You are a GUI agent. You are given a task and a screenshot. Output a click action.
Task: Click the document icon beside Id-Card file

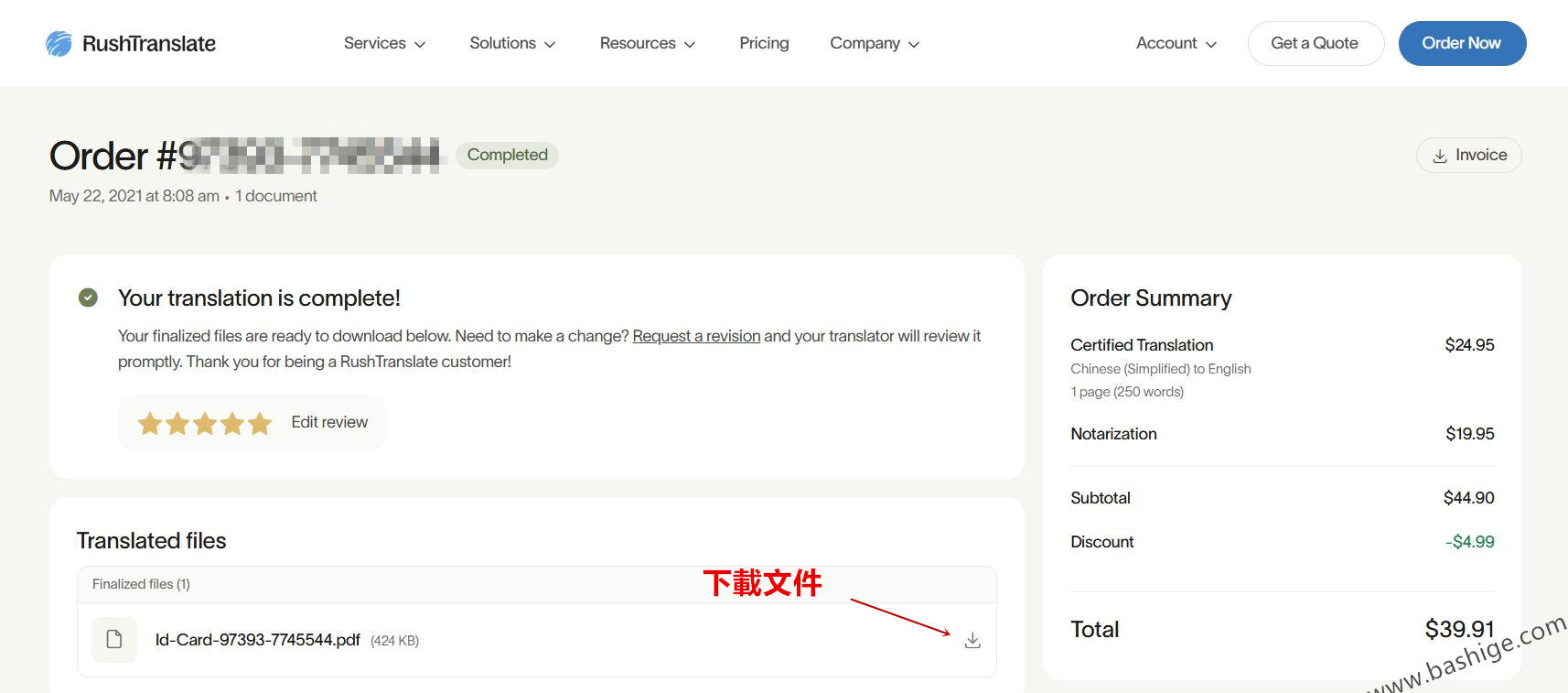click(114, 640)
